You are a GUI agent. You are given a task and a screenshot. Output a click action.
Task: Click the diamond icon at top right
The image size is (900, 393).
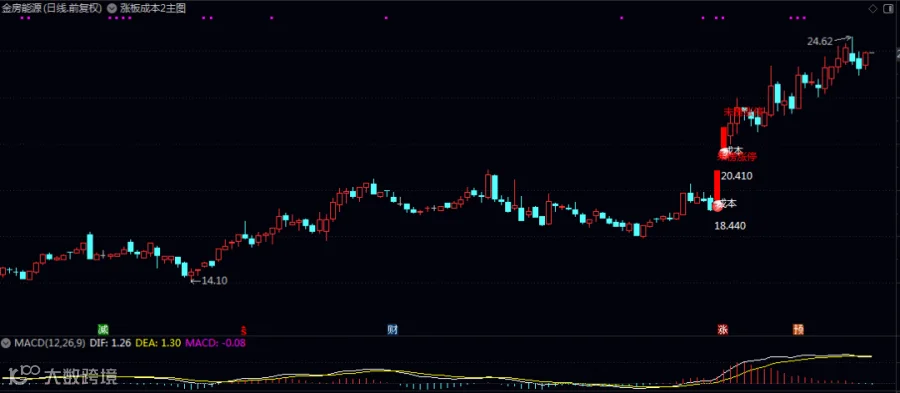point(873,8)
